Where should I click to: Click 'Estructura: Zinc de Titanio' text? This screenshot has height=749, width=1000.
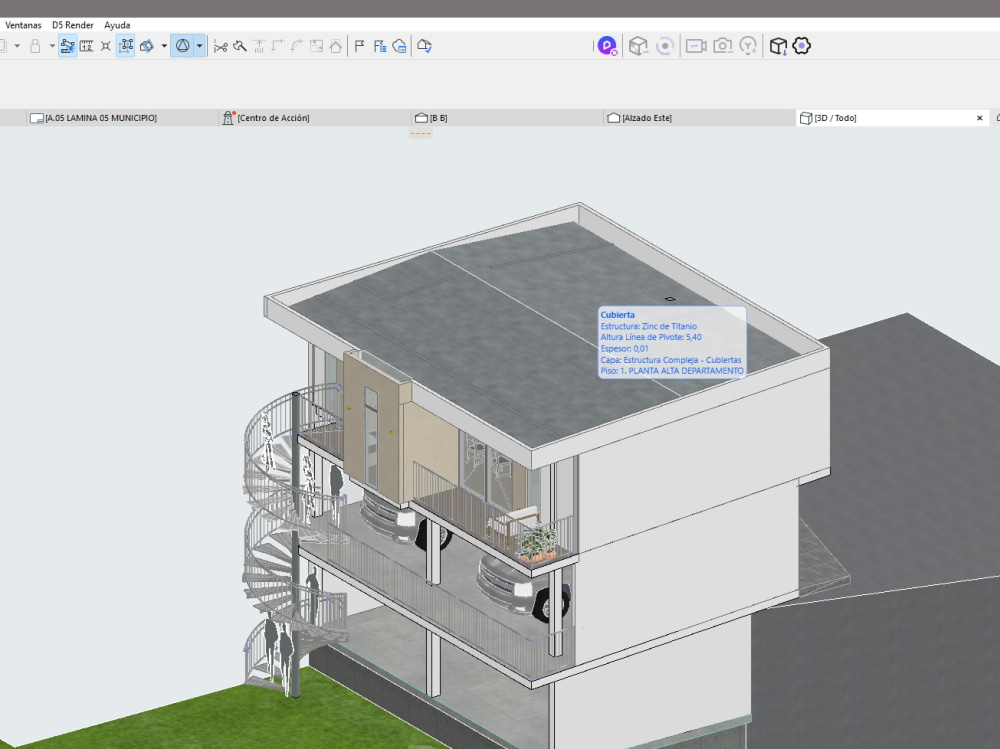(649, 326)
